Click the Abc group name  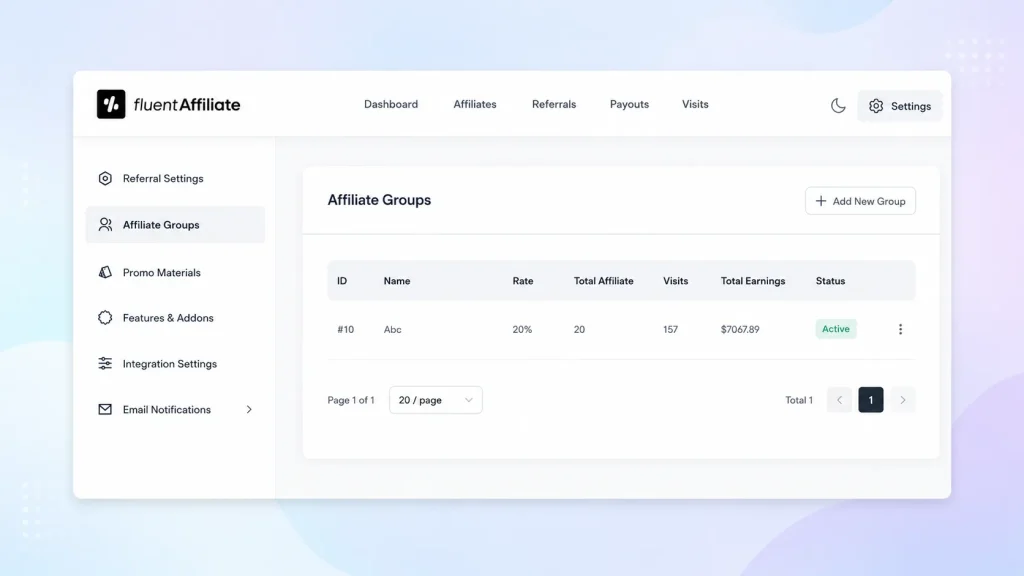coord(392,329)
